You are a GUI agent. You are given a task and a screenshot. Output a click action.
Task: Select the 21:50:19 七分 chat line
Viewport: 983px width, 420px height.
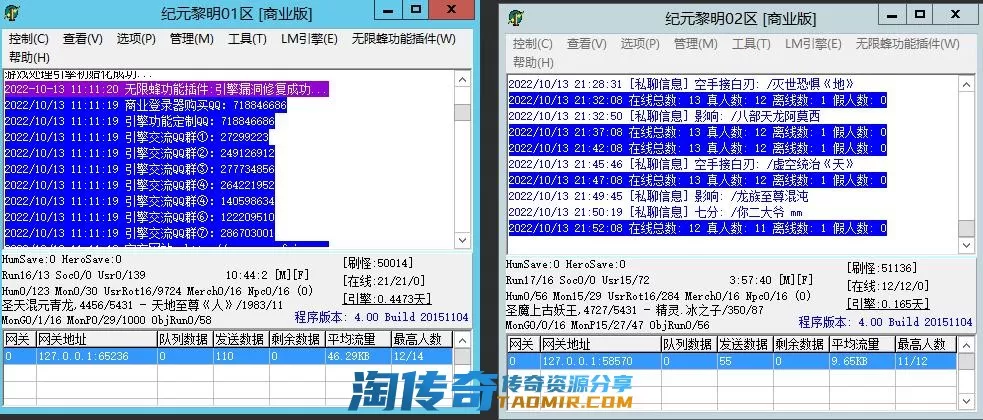pyautogui.click(x=655, y=213)
